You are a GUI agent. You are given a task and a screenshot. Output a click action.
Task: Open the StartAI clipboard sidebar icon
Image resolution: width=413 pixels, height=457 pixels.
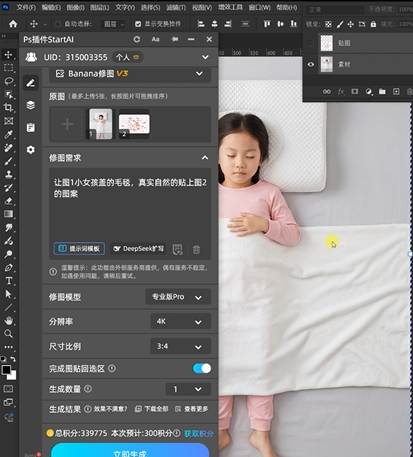click(x=31, y=127)
